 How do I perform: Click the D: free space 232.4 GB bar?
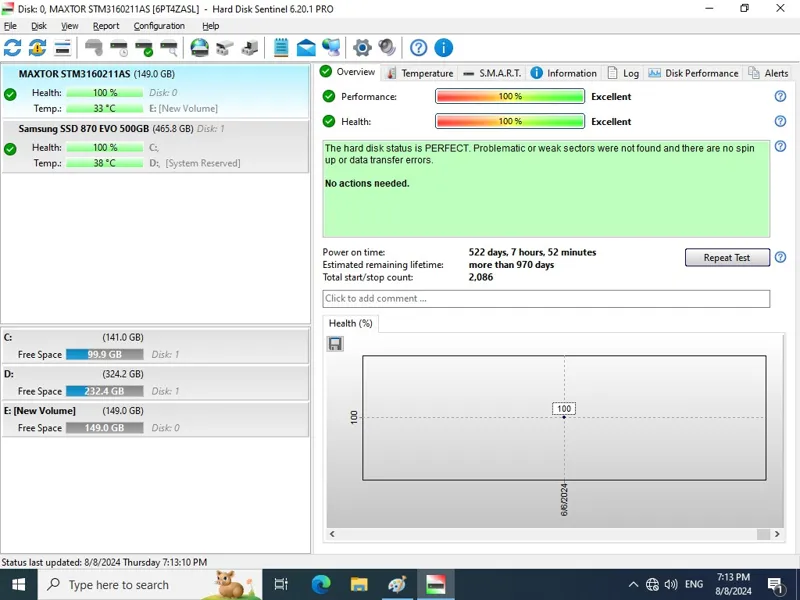105,391
